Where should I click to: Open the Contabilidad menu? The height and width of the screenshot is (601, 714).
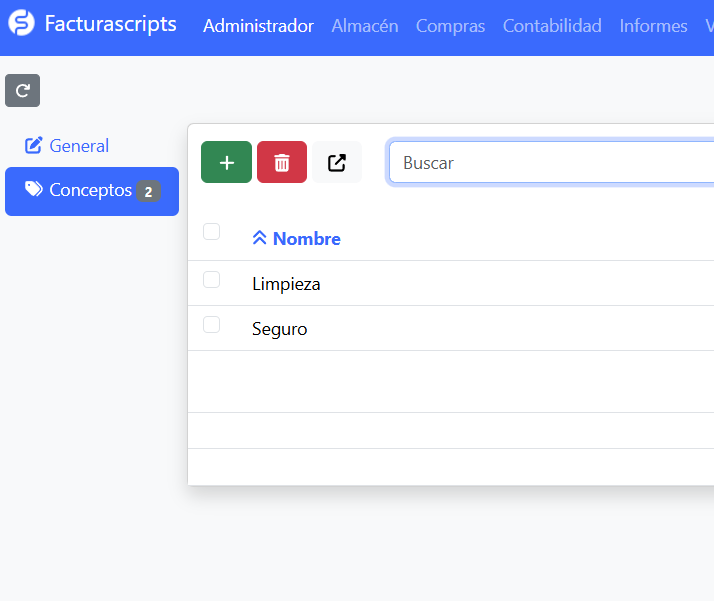[x=552, y=26]
